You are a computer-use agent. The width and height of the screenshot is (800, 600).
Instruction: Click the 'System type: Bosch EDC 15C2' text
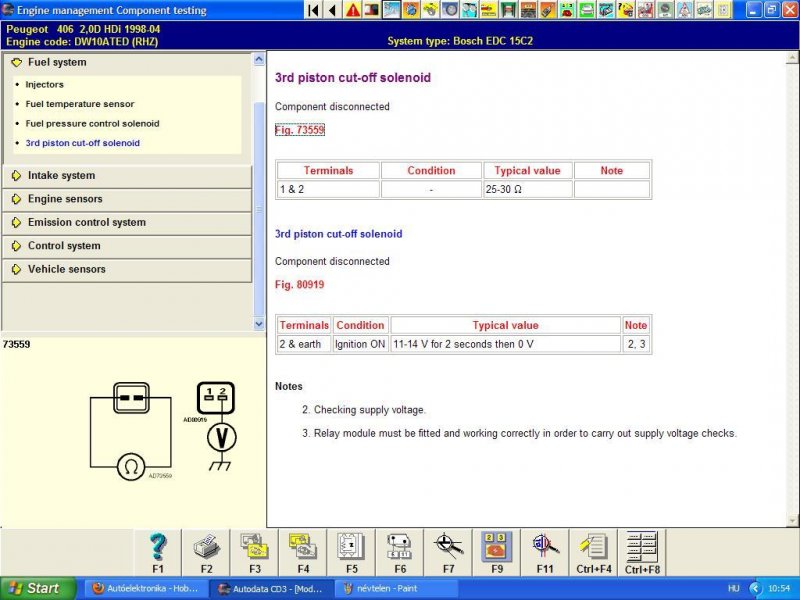click(460, 41)
